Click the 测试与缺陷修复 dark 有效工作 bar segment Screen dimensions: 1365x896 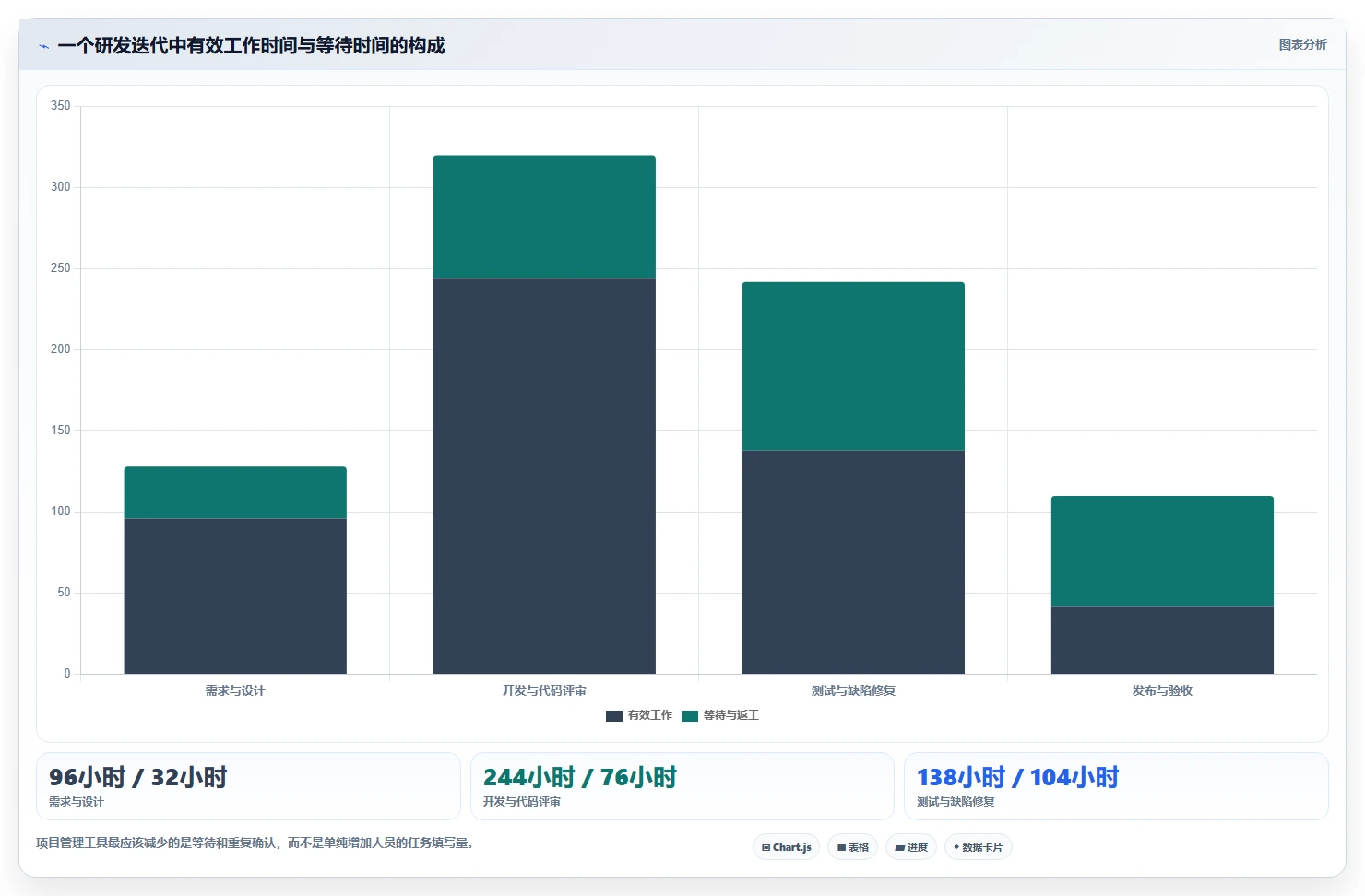(x=853, y=562)
